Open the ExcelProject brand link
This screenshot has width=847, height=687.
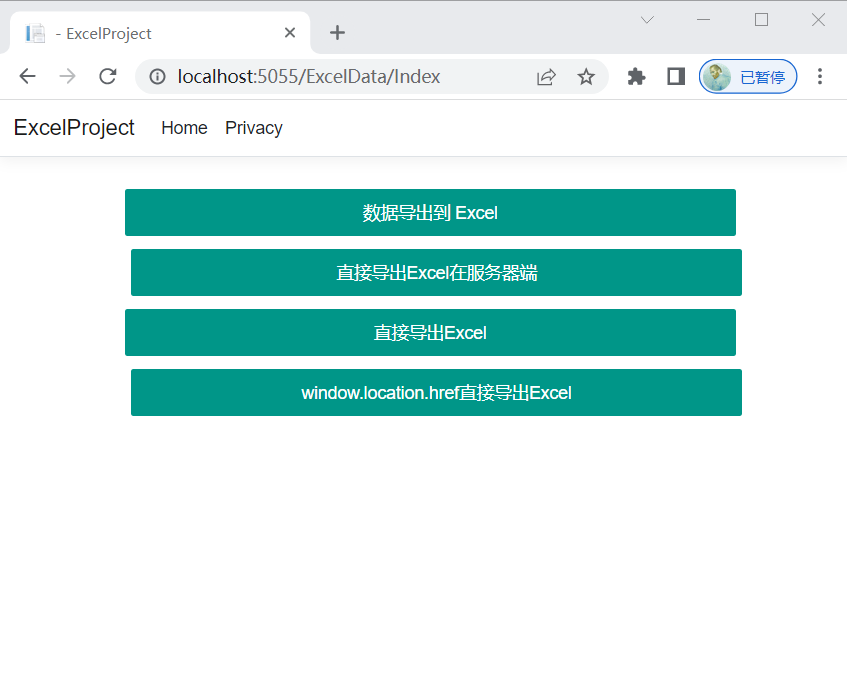pyautogui.click(x=74, y=128)
